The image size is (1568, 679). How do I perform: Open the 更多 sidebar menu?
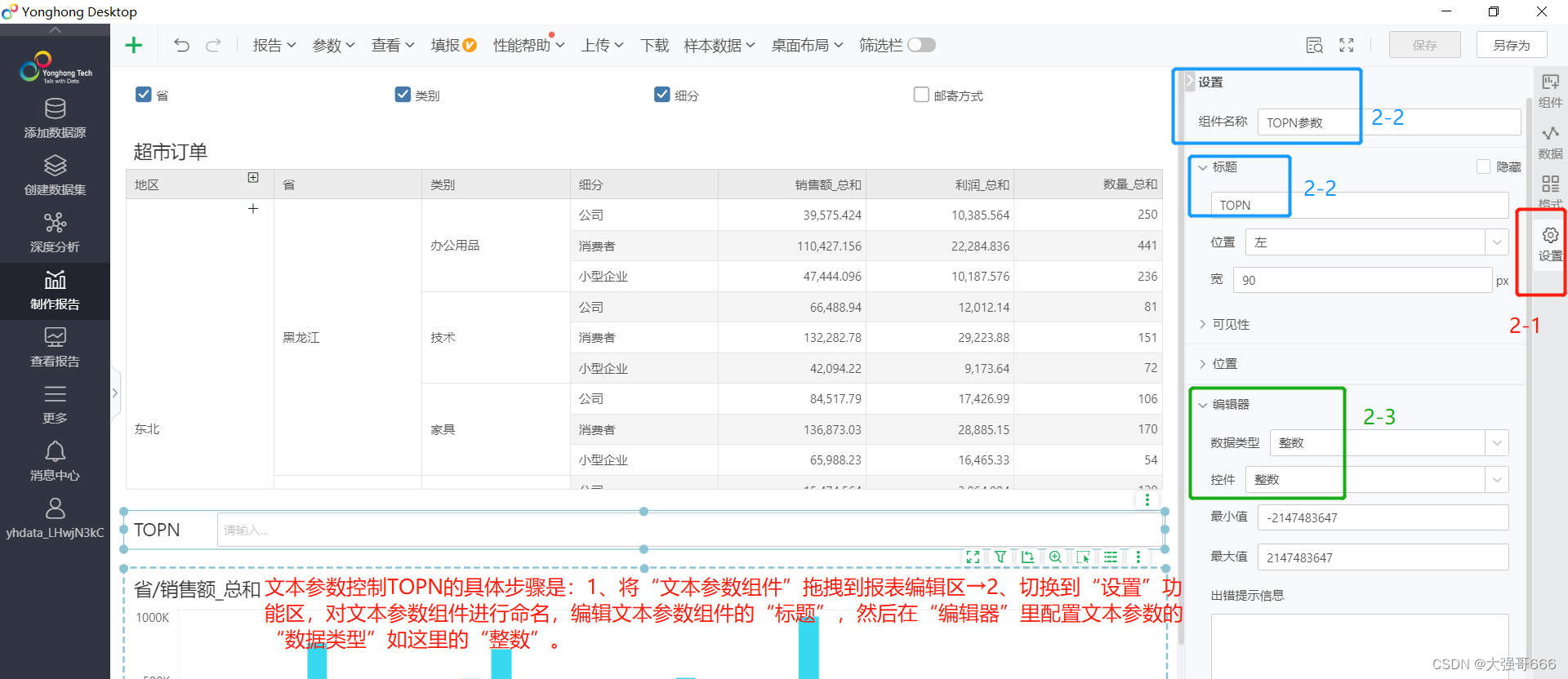pyautogui.click(x=55, y=405)
